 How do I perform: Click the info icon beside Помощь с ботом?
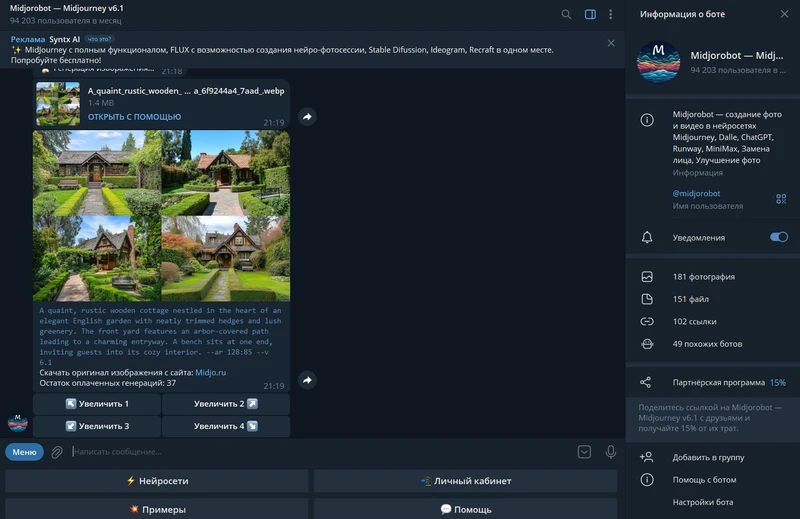647,480
